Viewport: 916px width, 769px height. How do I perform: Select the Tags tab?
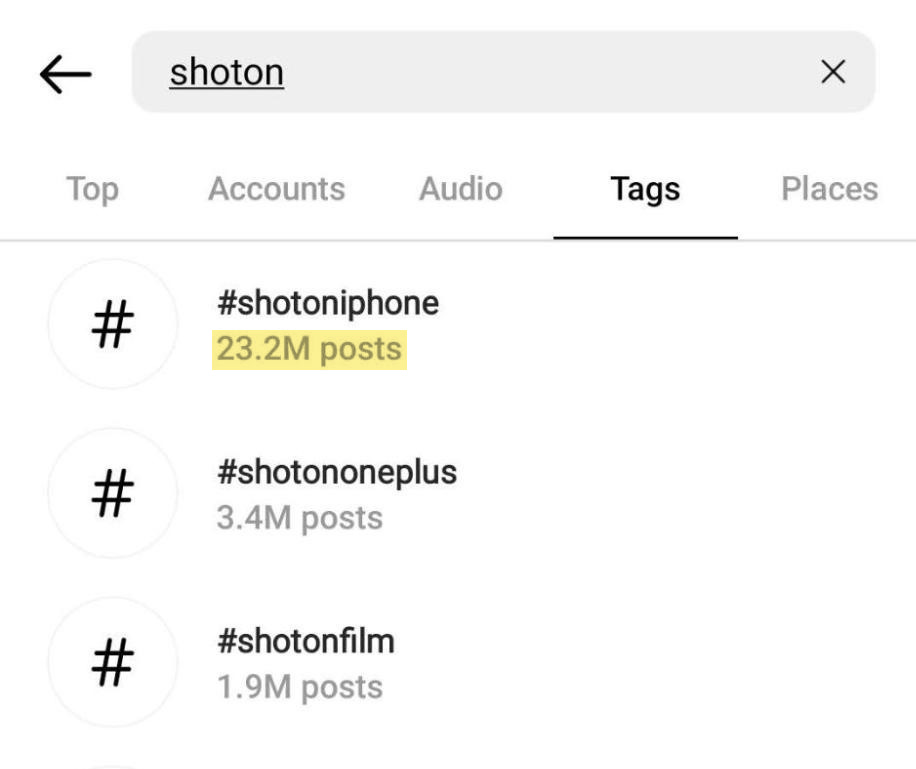click(645, 188)
